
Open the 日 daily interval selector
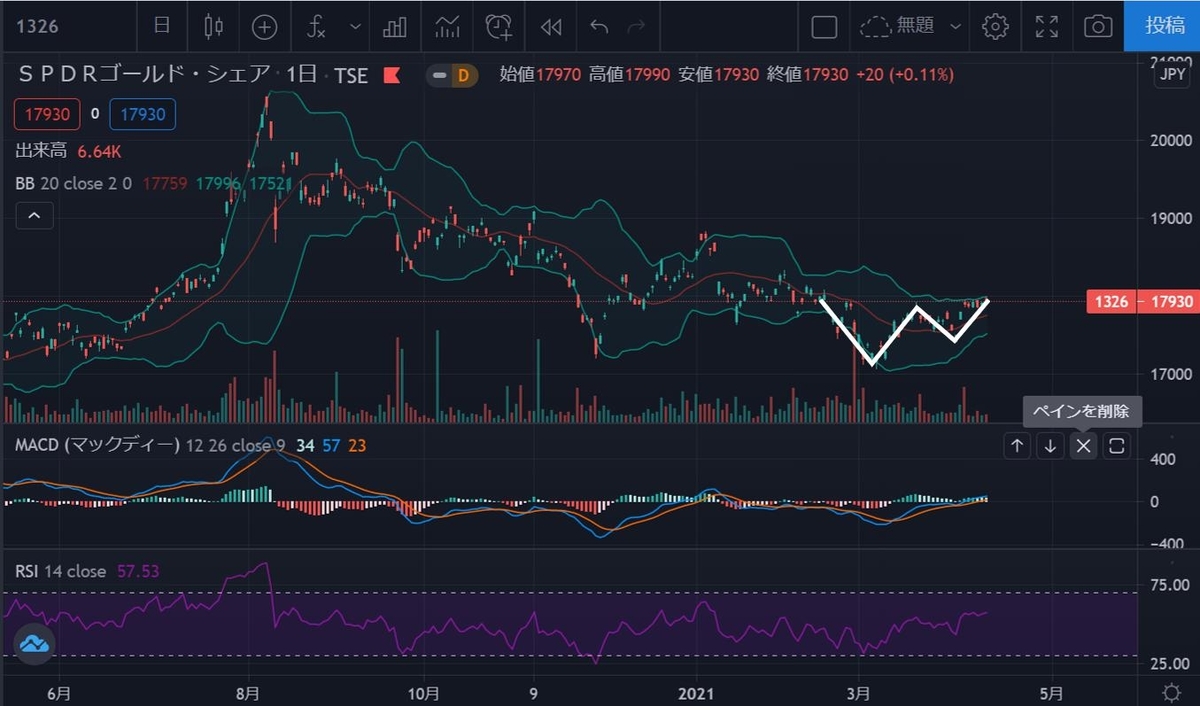[161, 26]
